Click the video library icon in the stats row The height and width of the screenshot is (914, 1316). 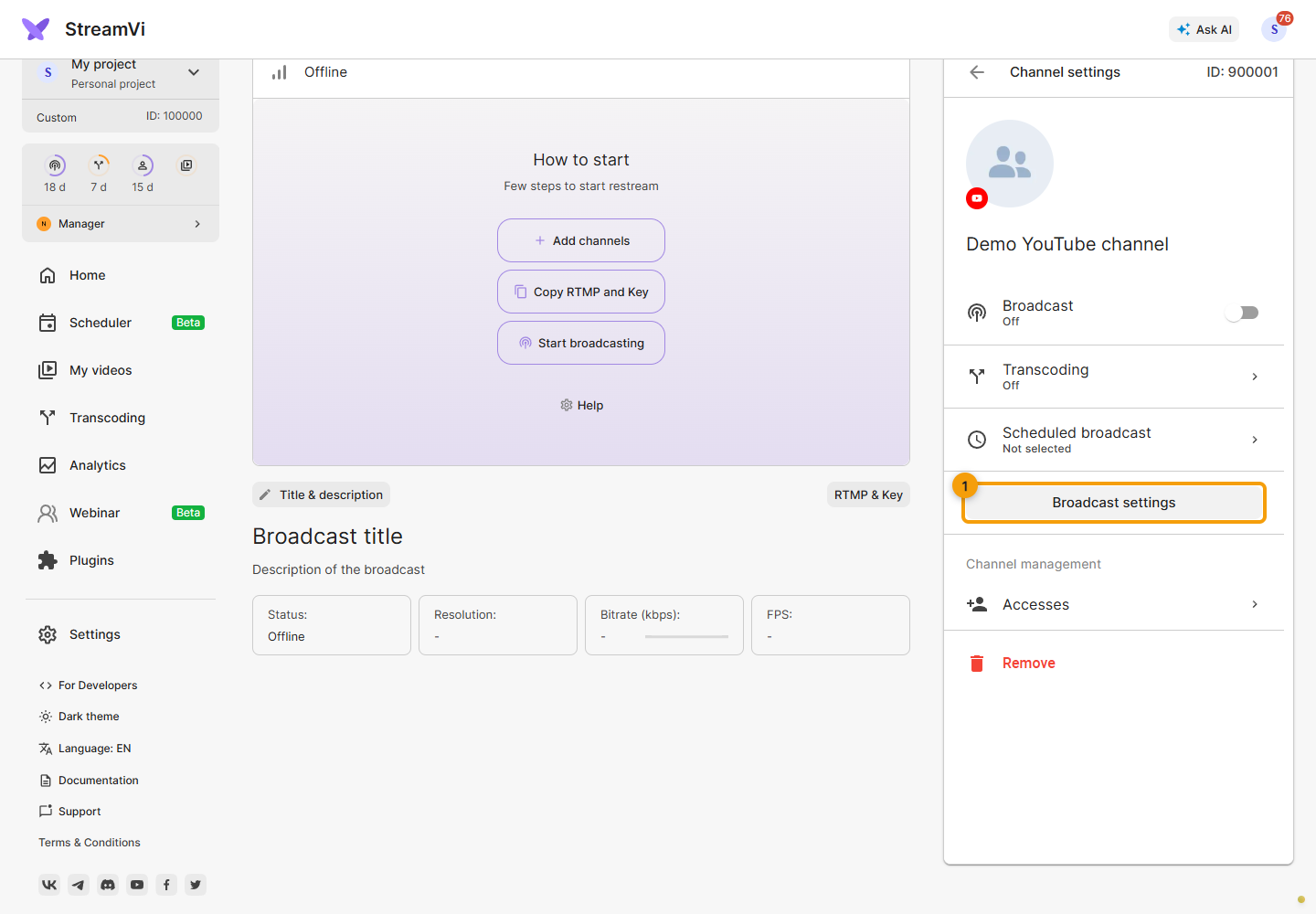186,165
